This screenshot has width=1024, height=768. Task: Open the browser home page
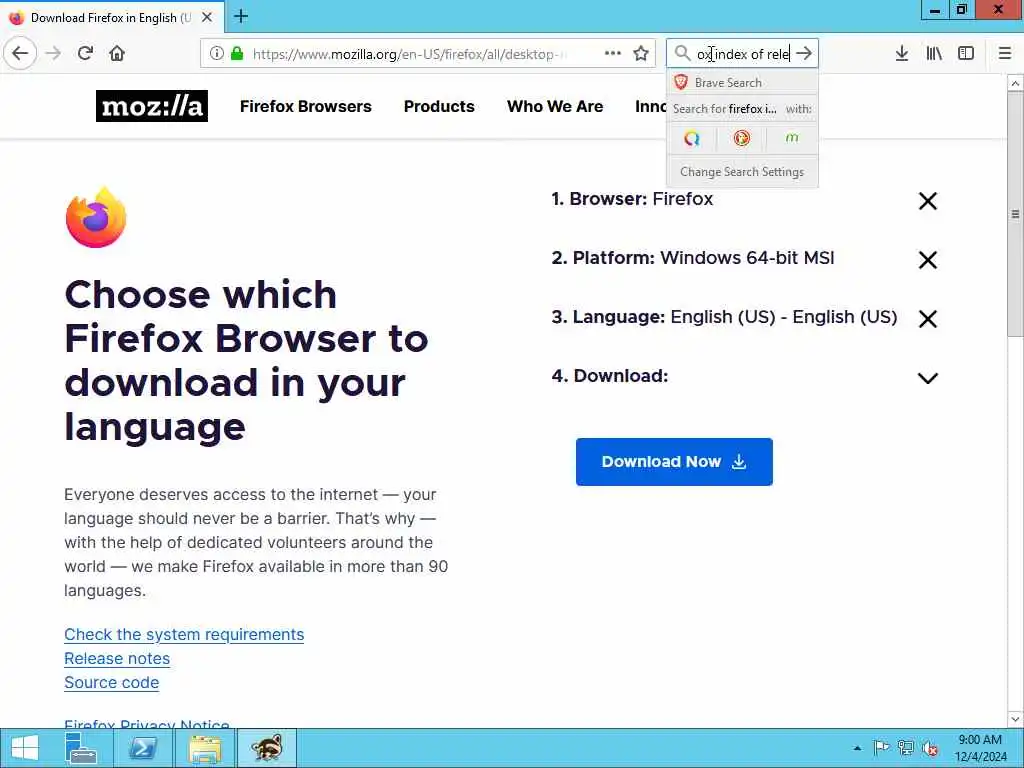[x=117, y=53]
